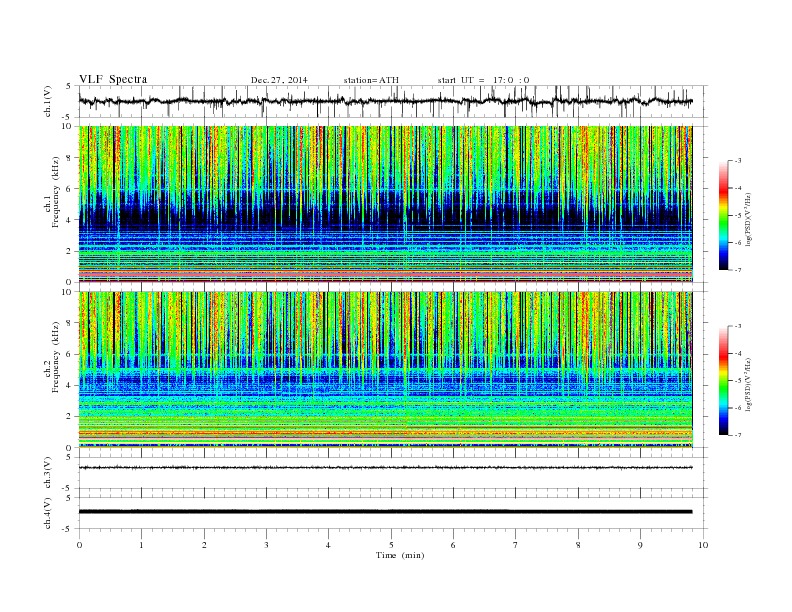Screen dimensions: 792x612
Task: Select the "Dec. 27, 2014" date text
Action: point(279,80)
